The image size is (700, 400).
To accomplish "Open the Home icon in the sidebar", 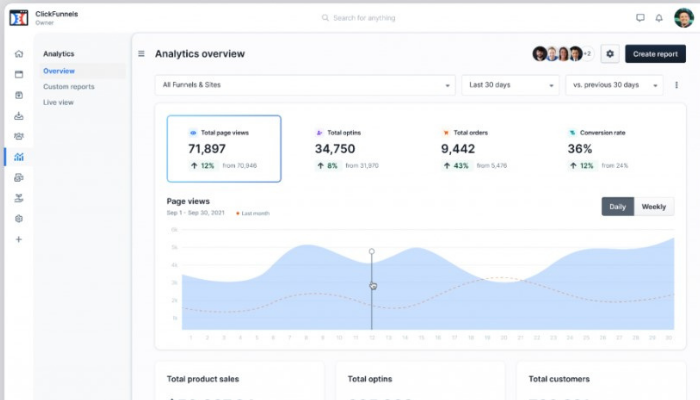I will [19, 54].
